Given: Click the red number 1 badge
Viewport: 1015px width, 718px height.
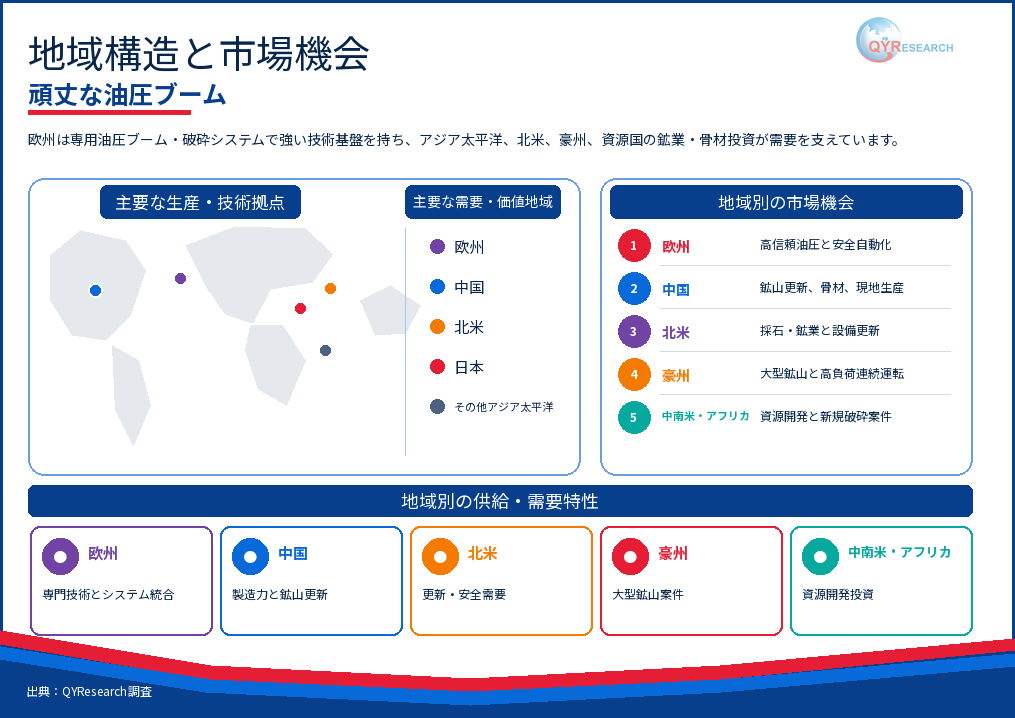Looking at the screenshot, I should [x=634, y=245].
